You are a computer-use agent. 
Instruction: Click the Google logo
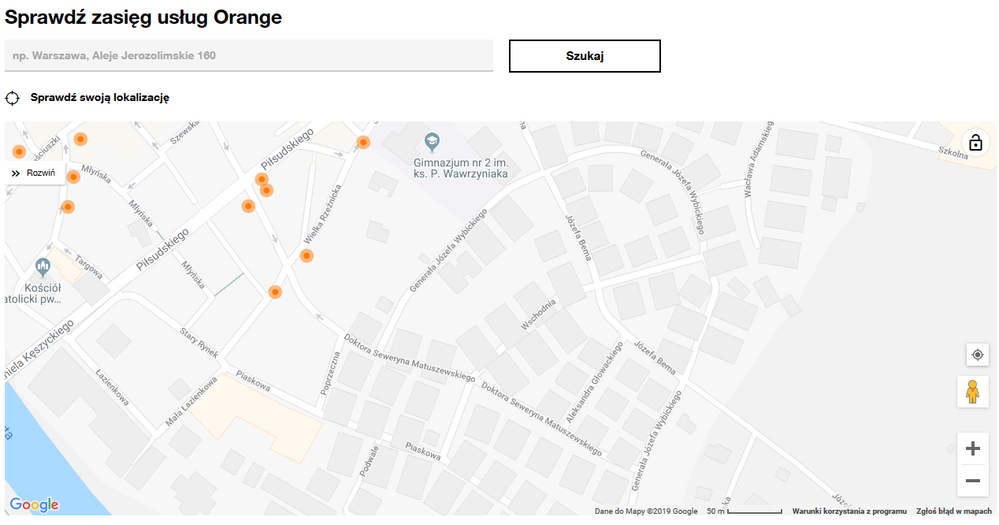(34, 505)
